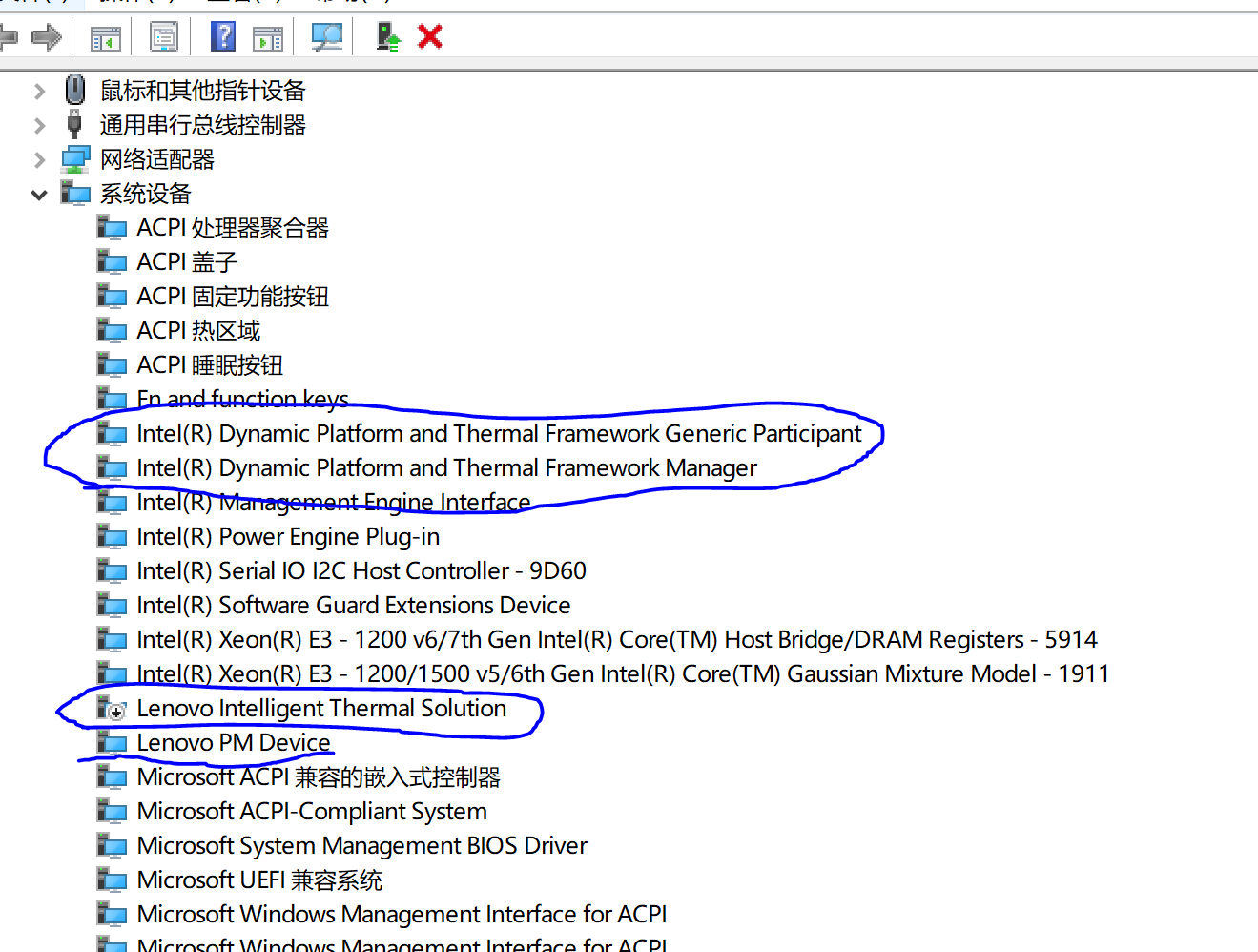Click the blue Help question mark icon
Screen dimensions: 1258x952
[x=223, y=36]
